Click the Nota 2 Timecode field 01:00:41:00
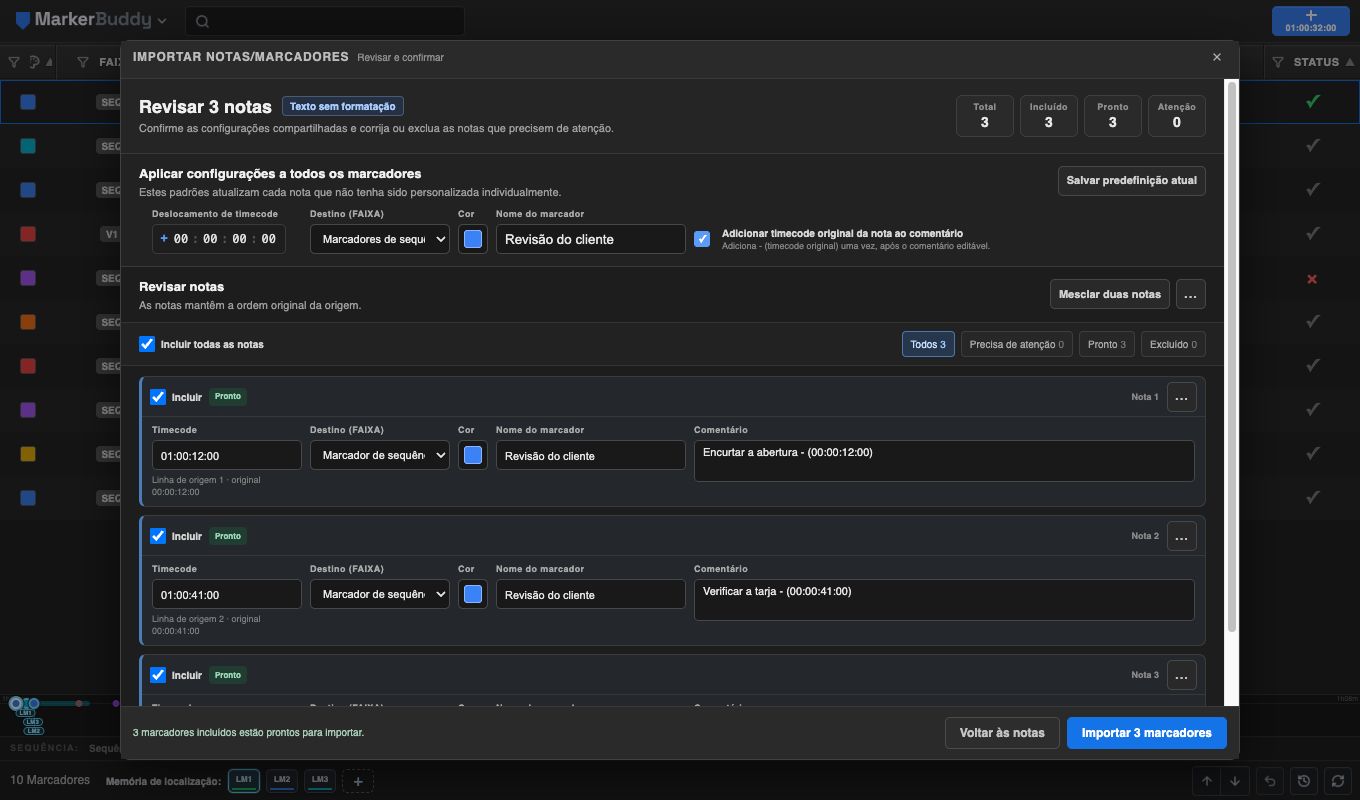Screen dimensions: 1360x800 [x=227, y=594]
